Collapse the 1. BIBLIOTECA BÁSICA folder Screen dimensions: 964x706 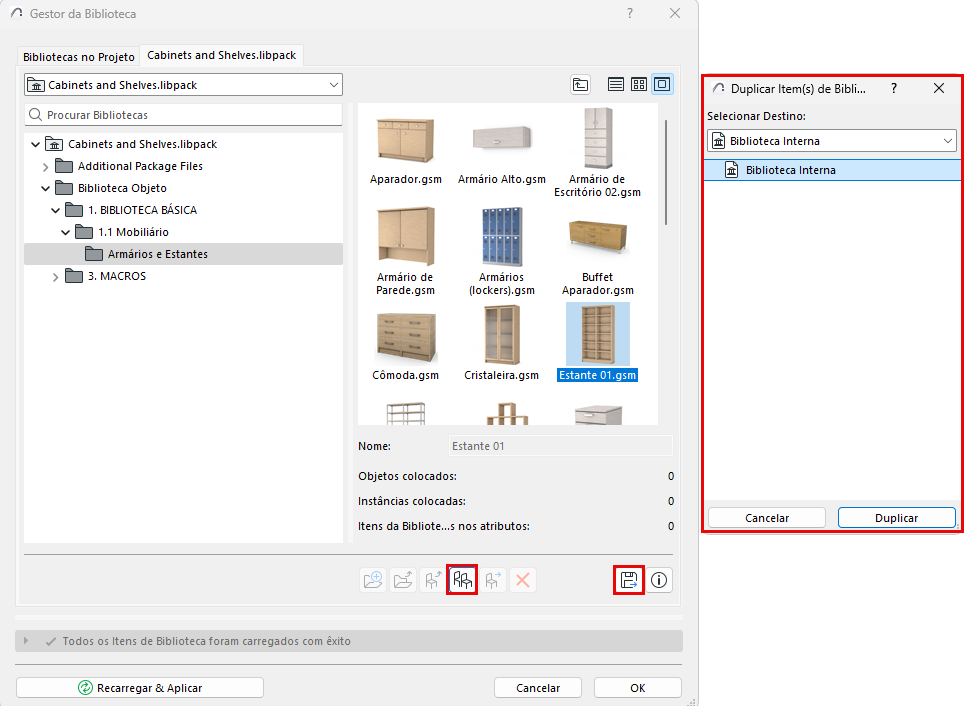(55, 210)
